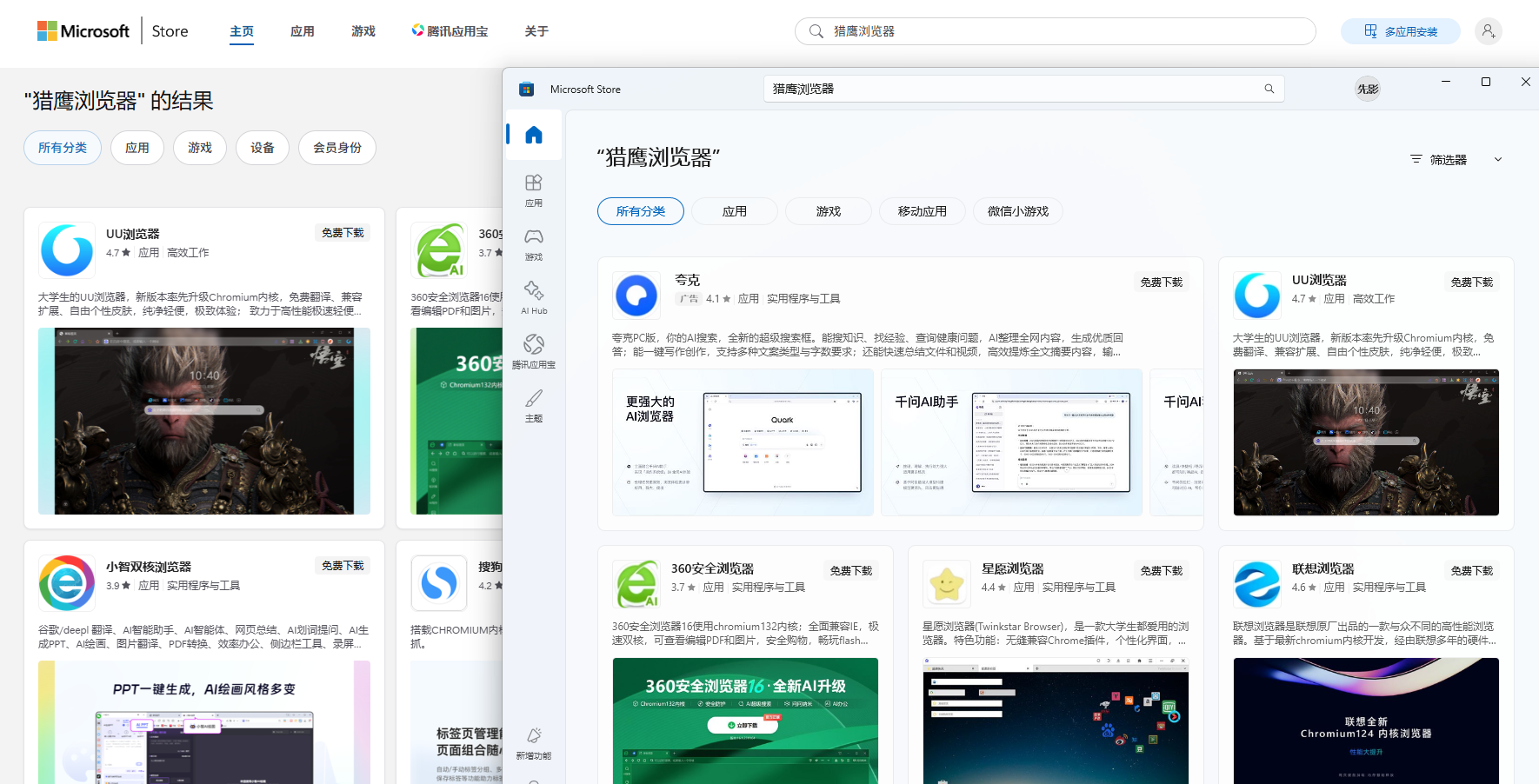Click 免费下载 for 联想浏览器
Image resolution: width=1539 pixels, height=784 pixels.
[x=1472, y=570]
